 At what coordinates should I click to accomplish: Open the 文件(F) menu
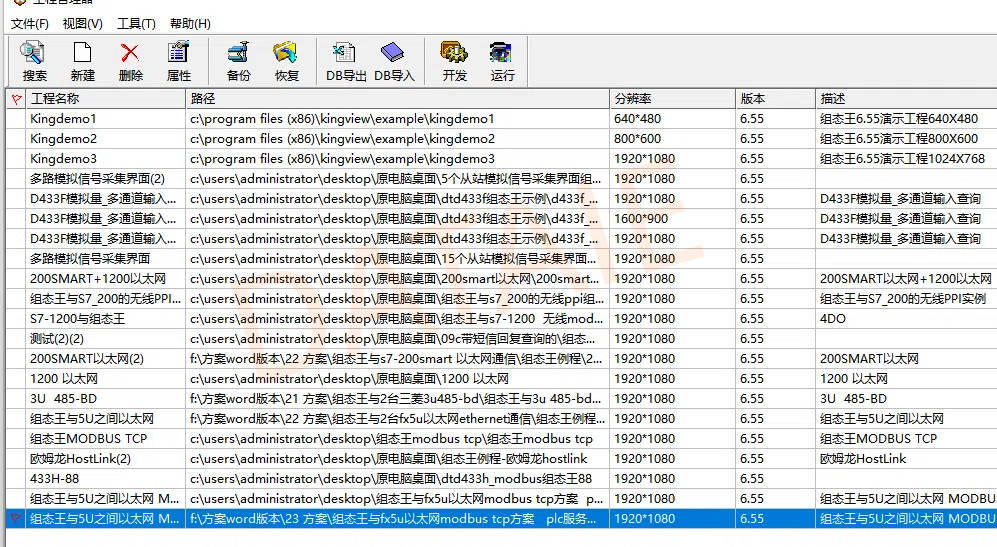coord(30,24)
